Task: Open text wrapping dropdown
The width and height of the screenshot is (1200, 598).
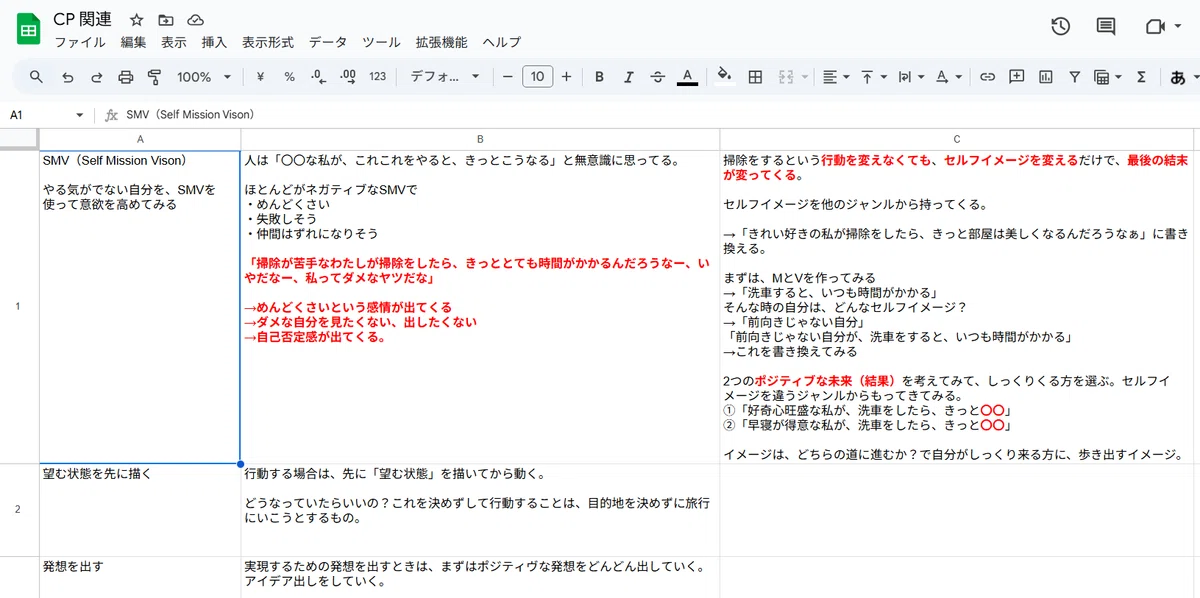Action: [x=910, y=77]
